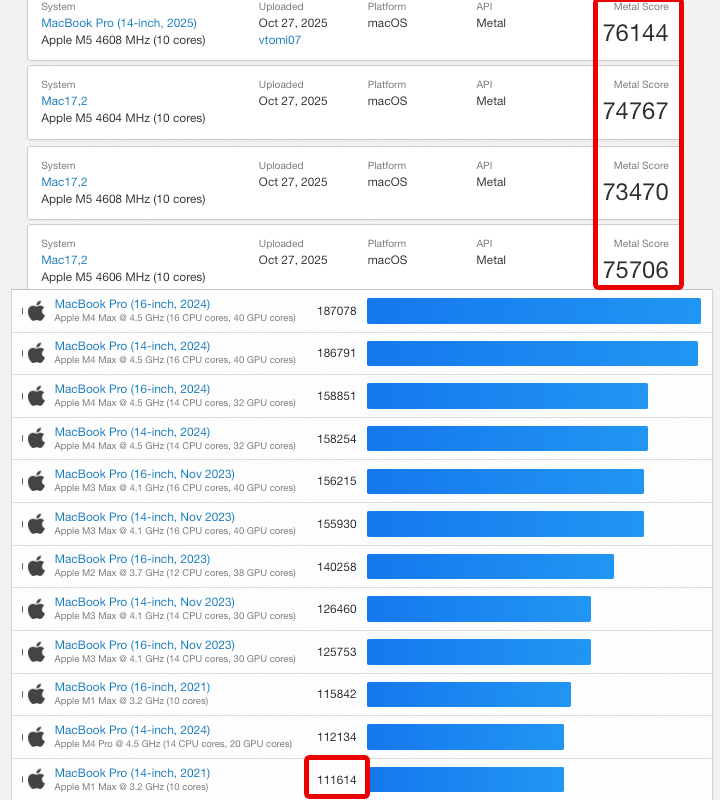The width and height of the screenshot is (720, 800).
Task: Open the MacBook Pro link scoring 125753
Action: [144, 645]
